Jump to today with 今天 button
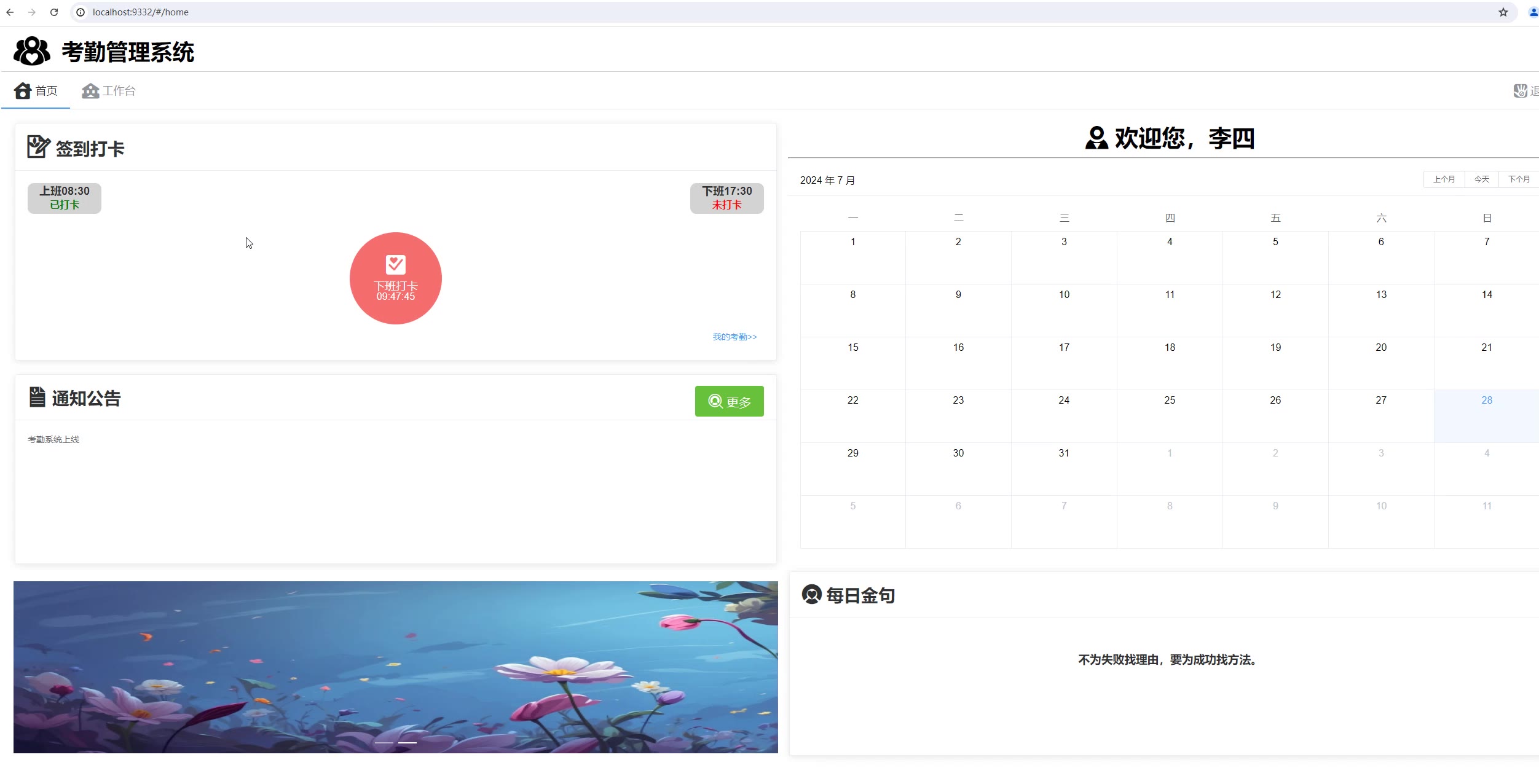The height and width of the screenshot is (784, 1539). coord(1481,179)
